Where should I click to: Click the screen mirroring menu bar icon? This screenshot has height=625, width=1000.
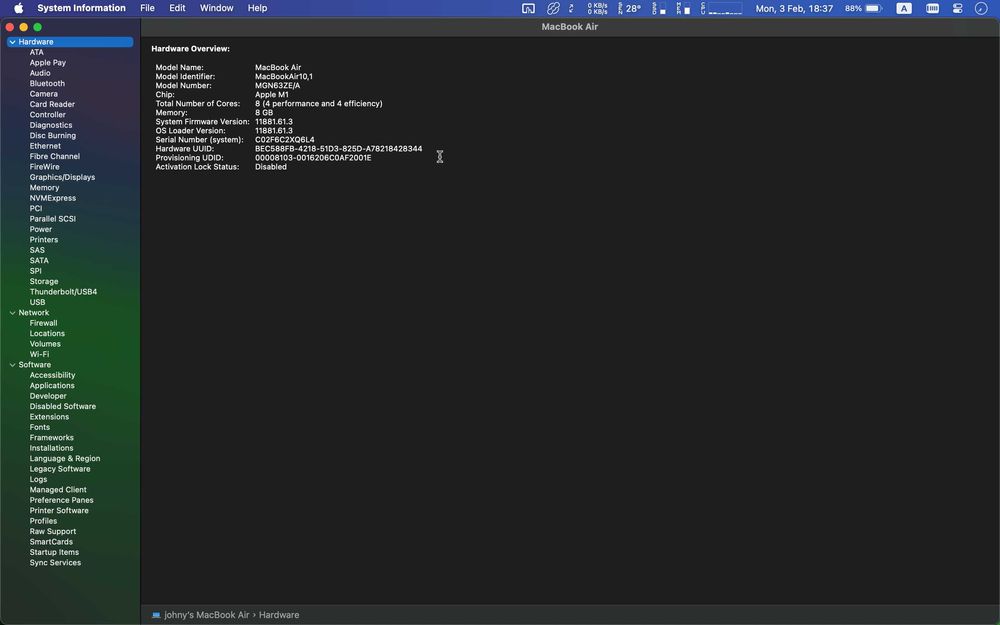528,8
